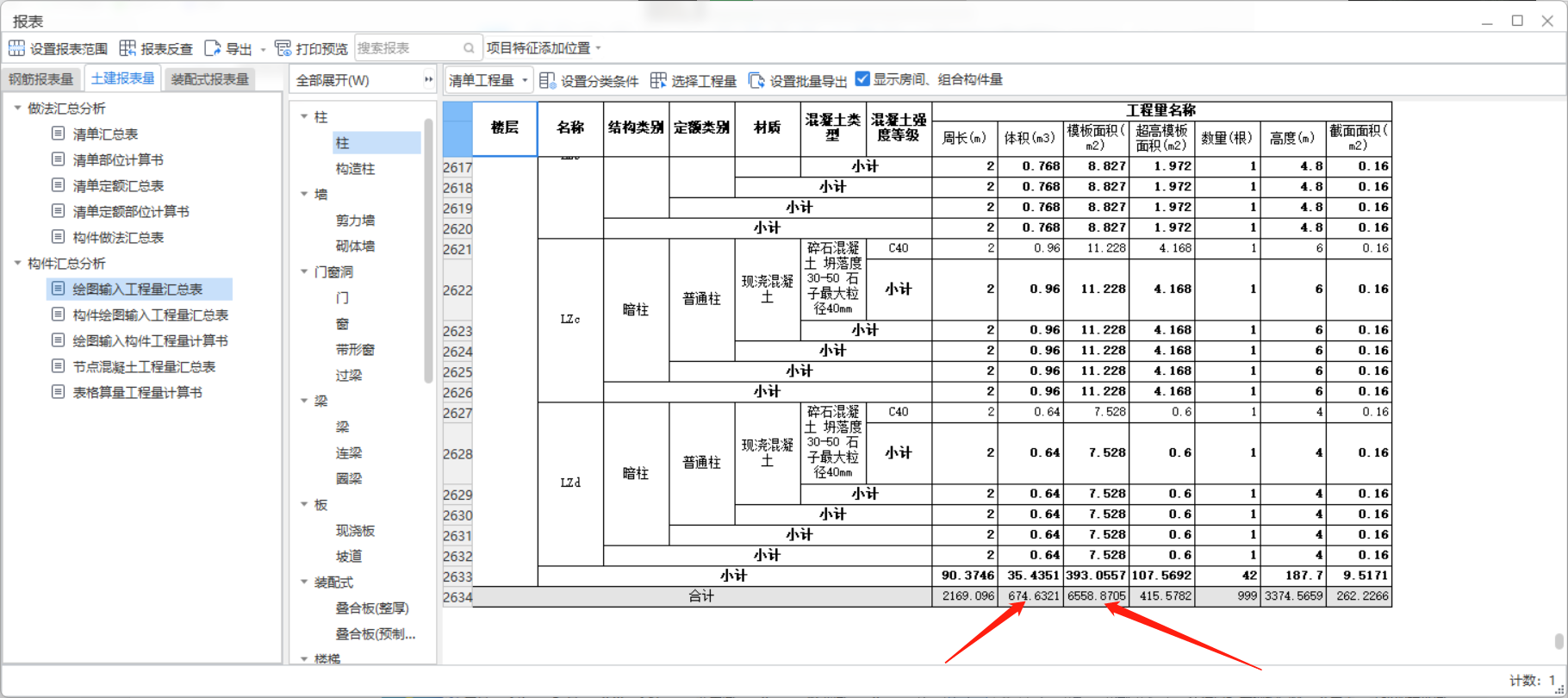The width and height of the screenshot is (1568, 698).
Task: Collapse the 装配式 category group
Action: [304, 582]
